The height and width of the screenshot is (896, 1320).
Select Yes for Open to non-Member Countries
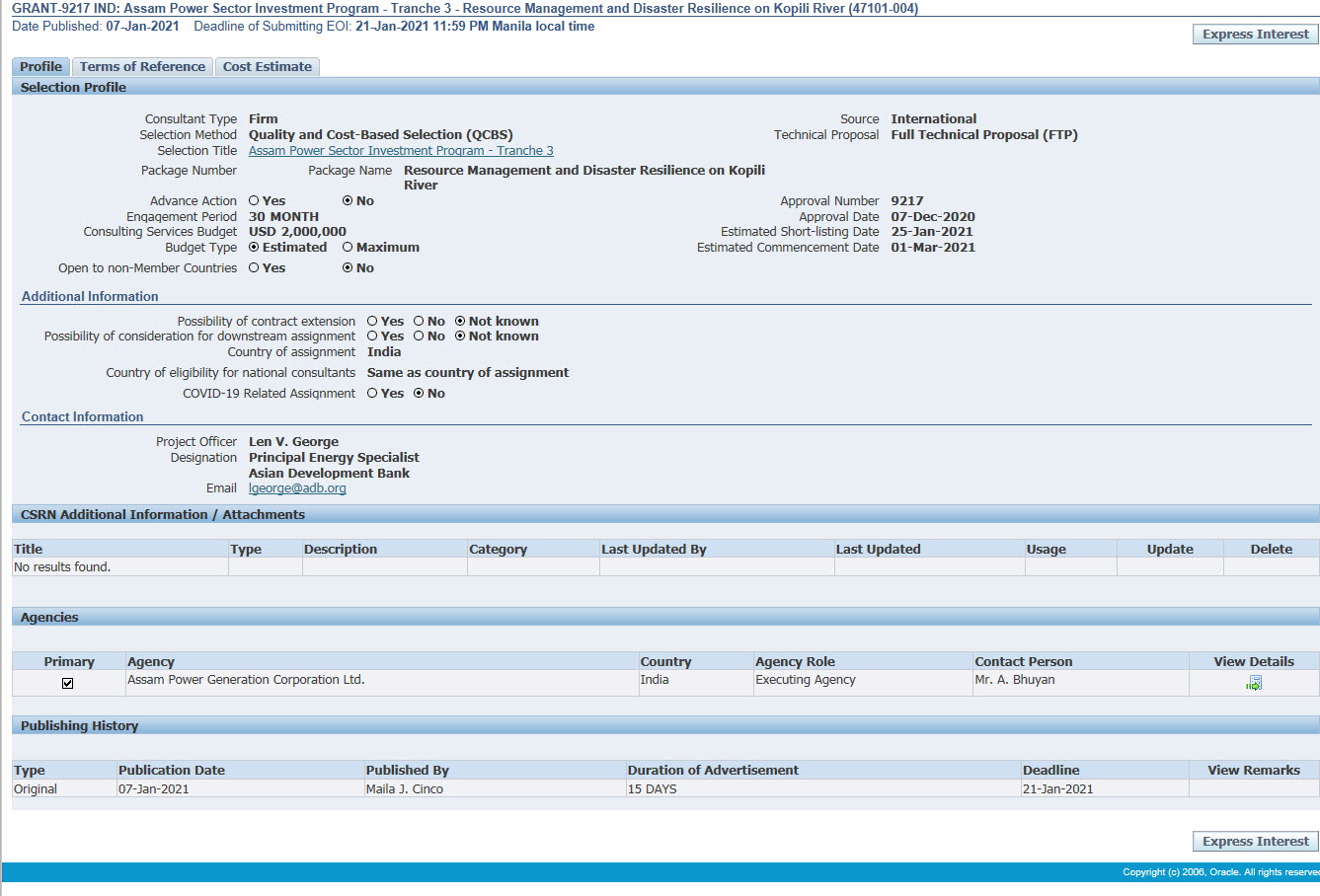point(254,267)
